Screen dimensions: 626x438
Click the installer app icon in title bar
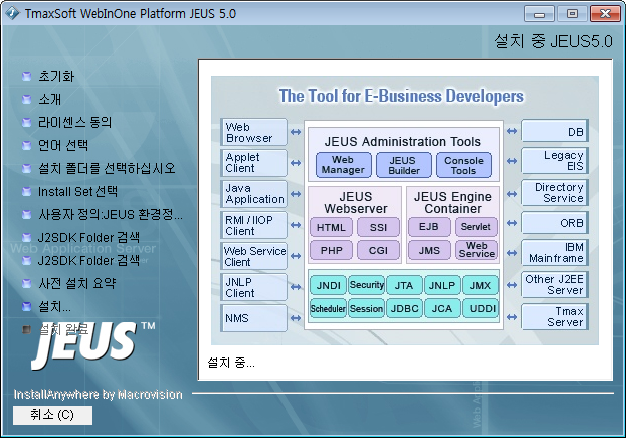[x=12, y=13]
